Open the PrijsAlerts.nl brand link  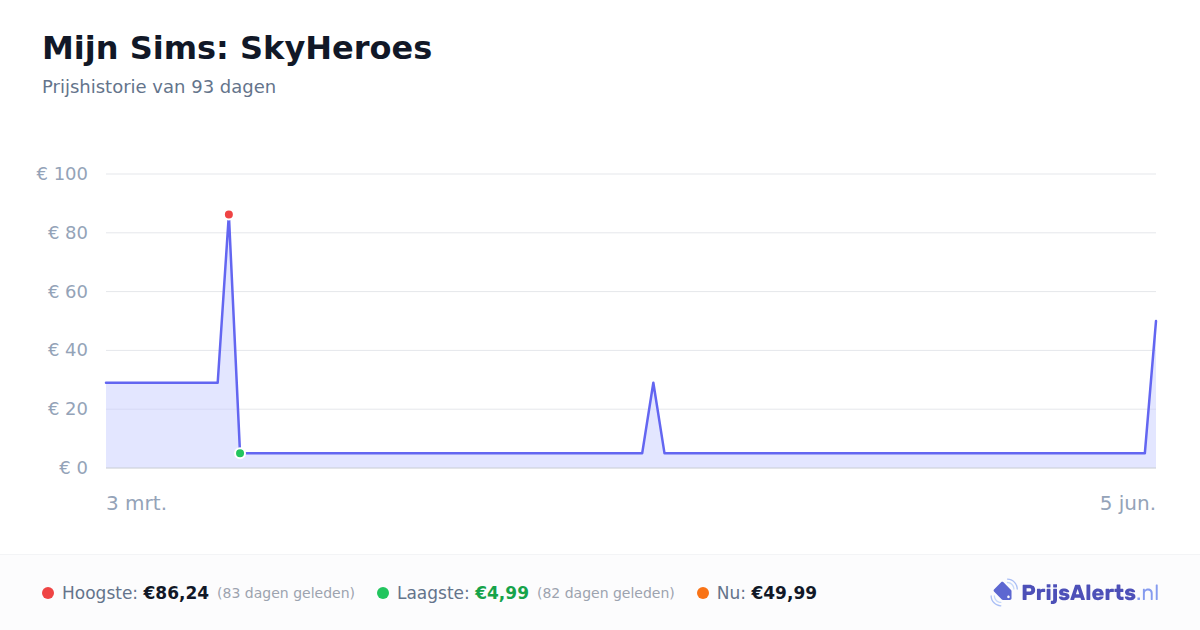[1075, 593]
